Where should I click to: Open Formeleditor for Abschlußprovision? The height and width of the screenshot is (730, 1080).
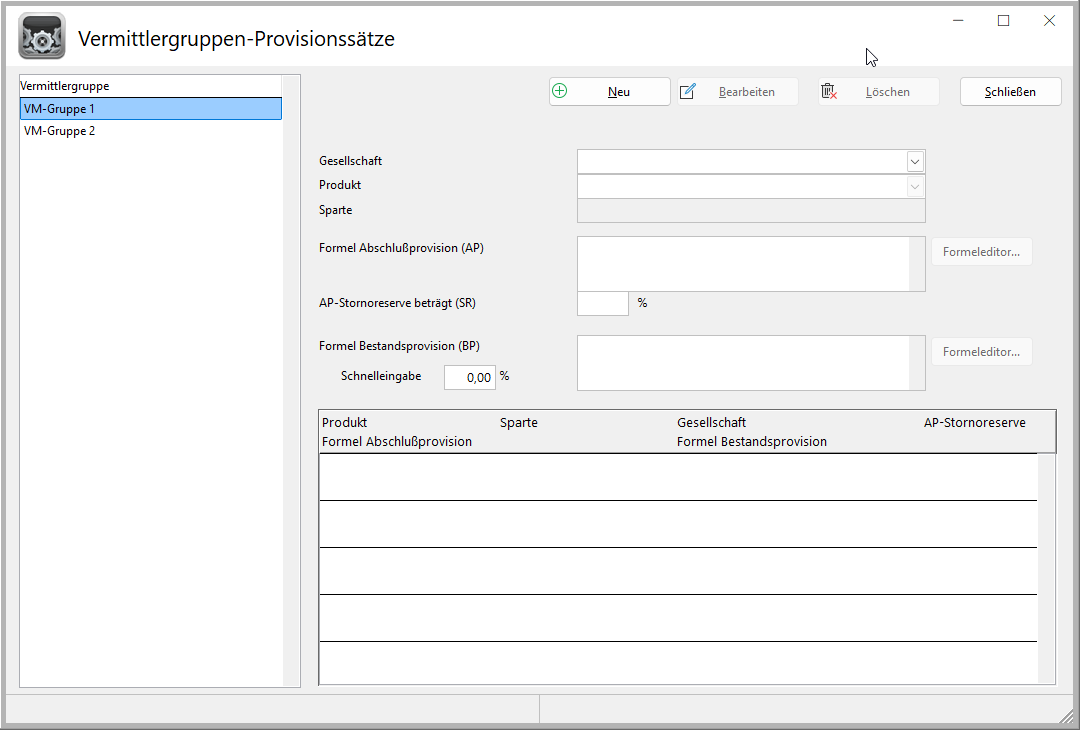point(981,252)
